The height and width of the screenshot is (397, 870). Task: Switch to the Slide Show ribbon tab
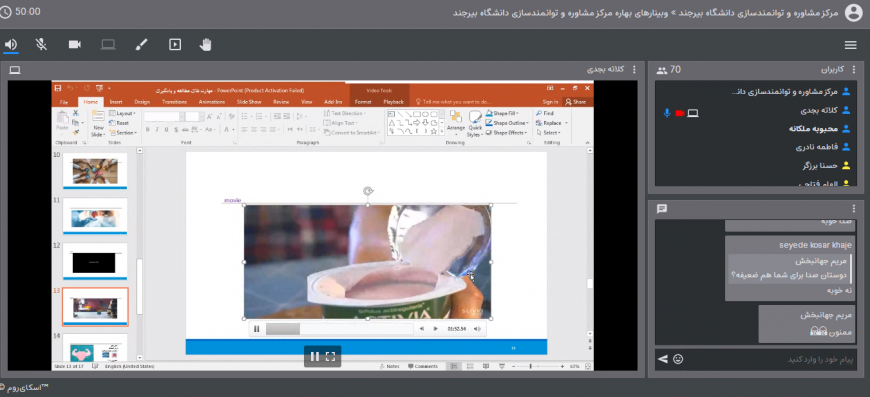(x=249, y=102)
